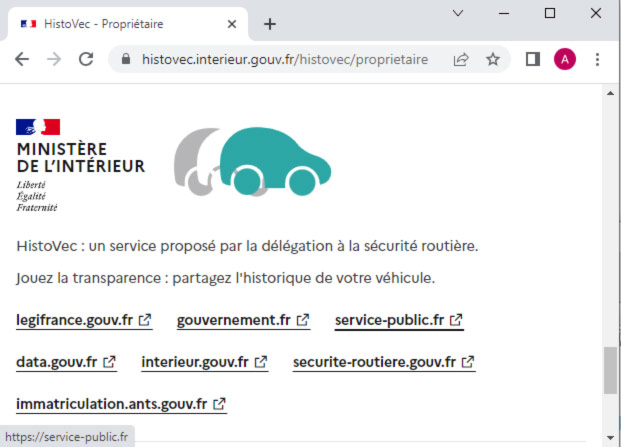Click the HistoVec teal car logo

point(253,162)
